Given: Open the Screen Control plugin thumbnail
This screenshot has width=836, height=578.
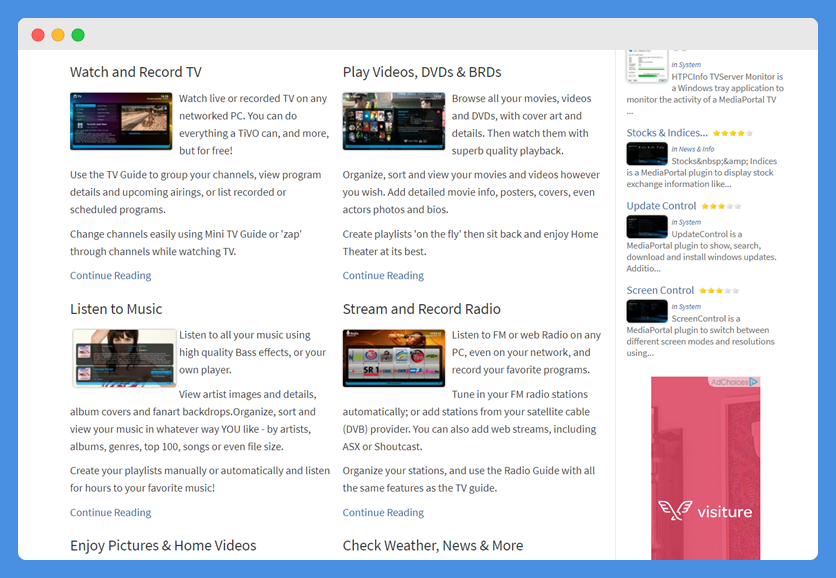Looking at the screenshot, I should [x=647, y=311].
